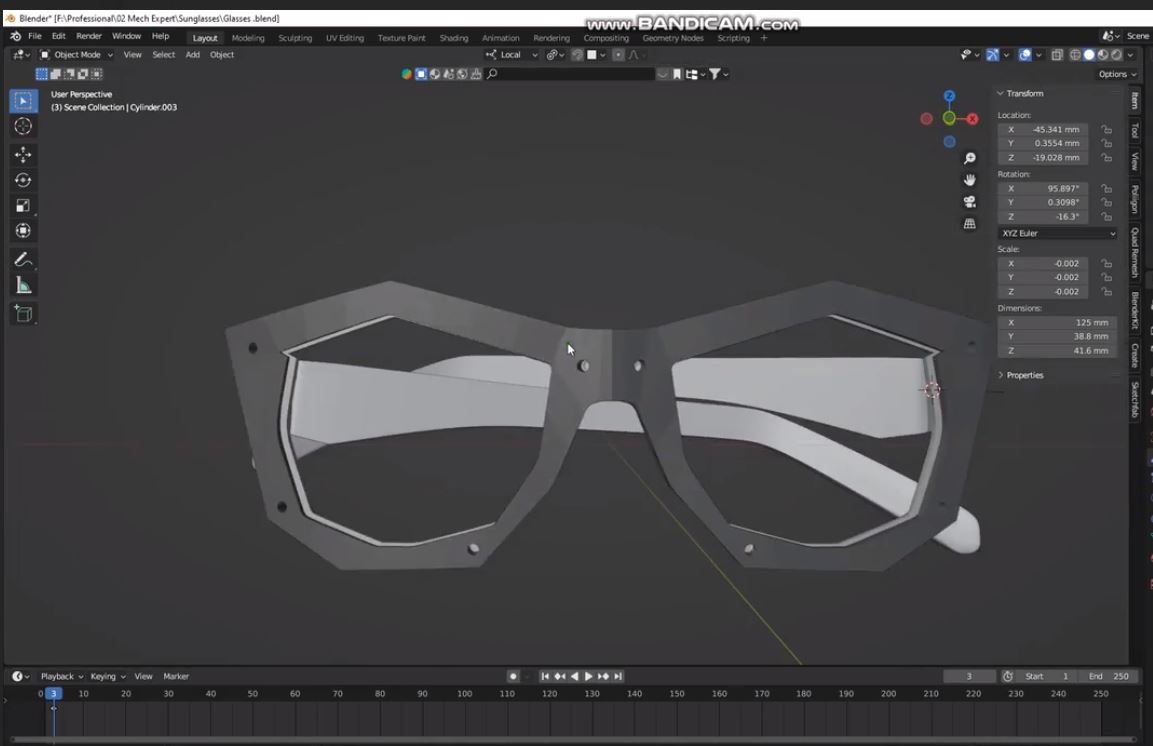Image resolution: width=1153 pixels, height=746 pixels.
Task: Toggle viewport gizmos display
Action: (992, 55)
